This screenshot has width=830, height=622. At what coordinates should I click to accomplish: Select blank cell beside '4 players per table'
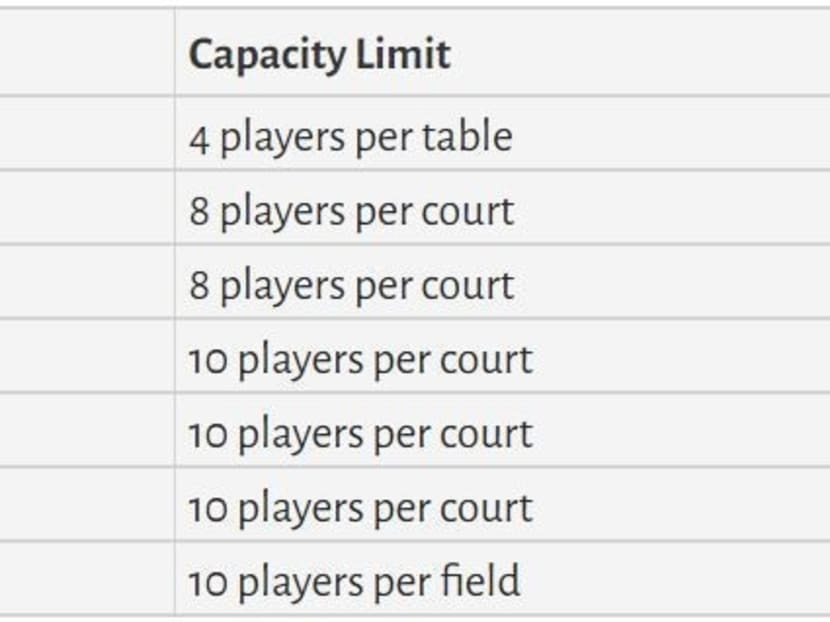(x=86, y=136)
